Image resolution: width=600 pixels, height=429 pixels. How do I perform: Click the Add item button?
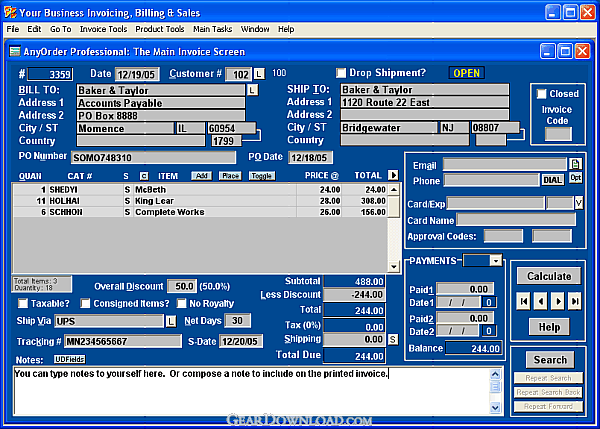click(x=201, y=176)
